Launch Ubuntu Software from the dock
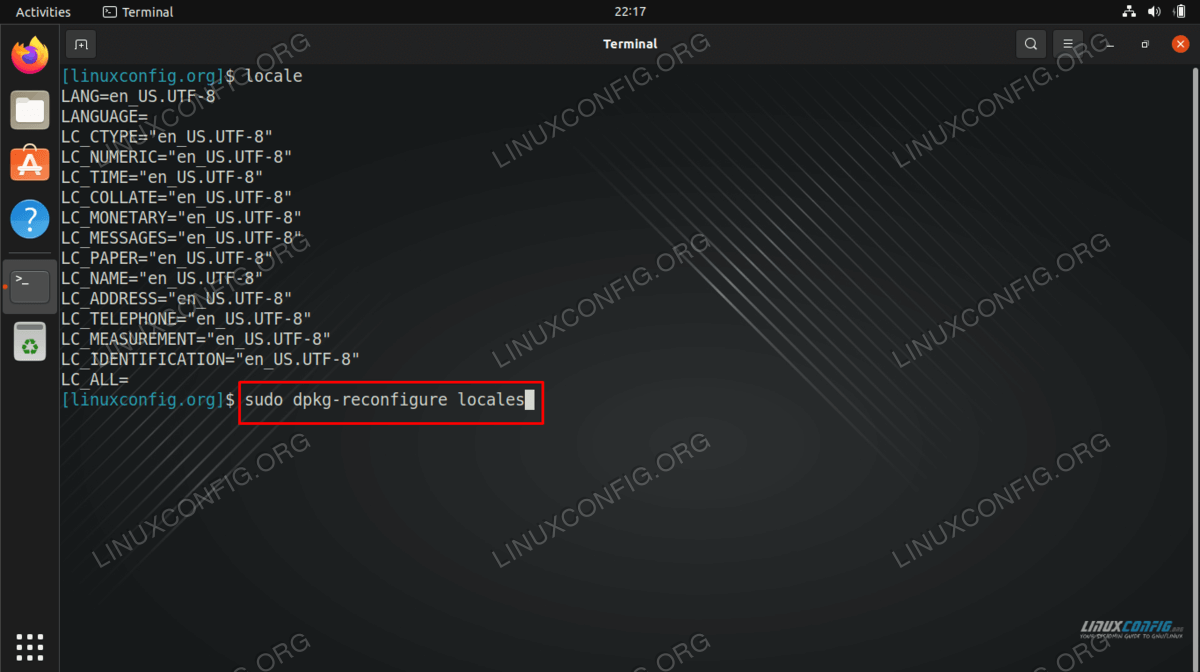This screenshot has width=1200, height=672. pos(30,164)
